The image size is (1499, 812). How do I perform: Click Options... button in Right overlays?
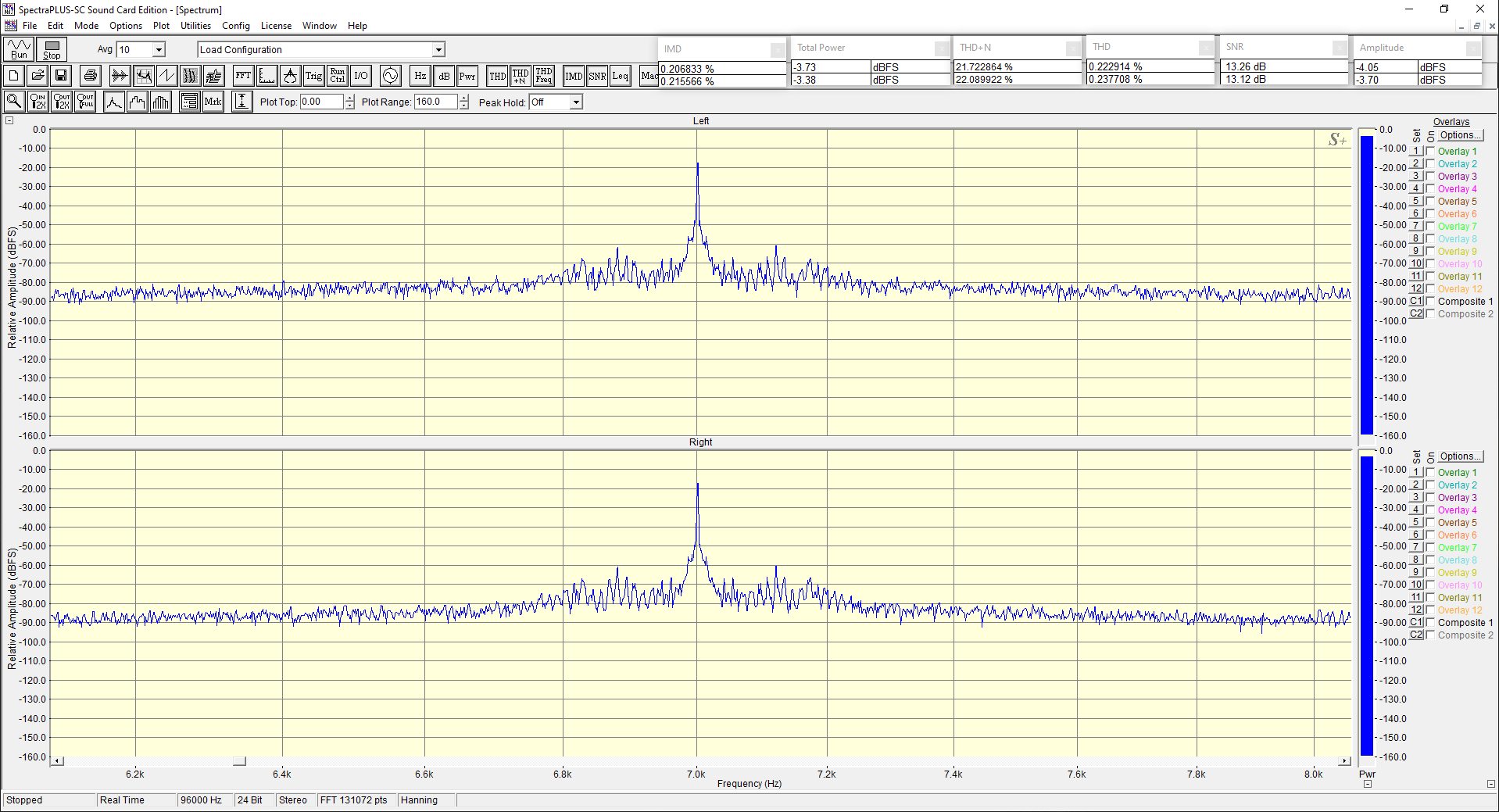pyautogui.click(x=1461, y=456)
